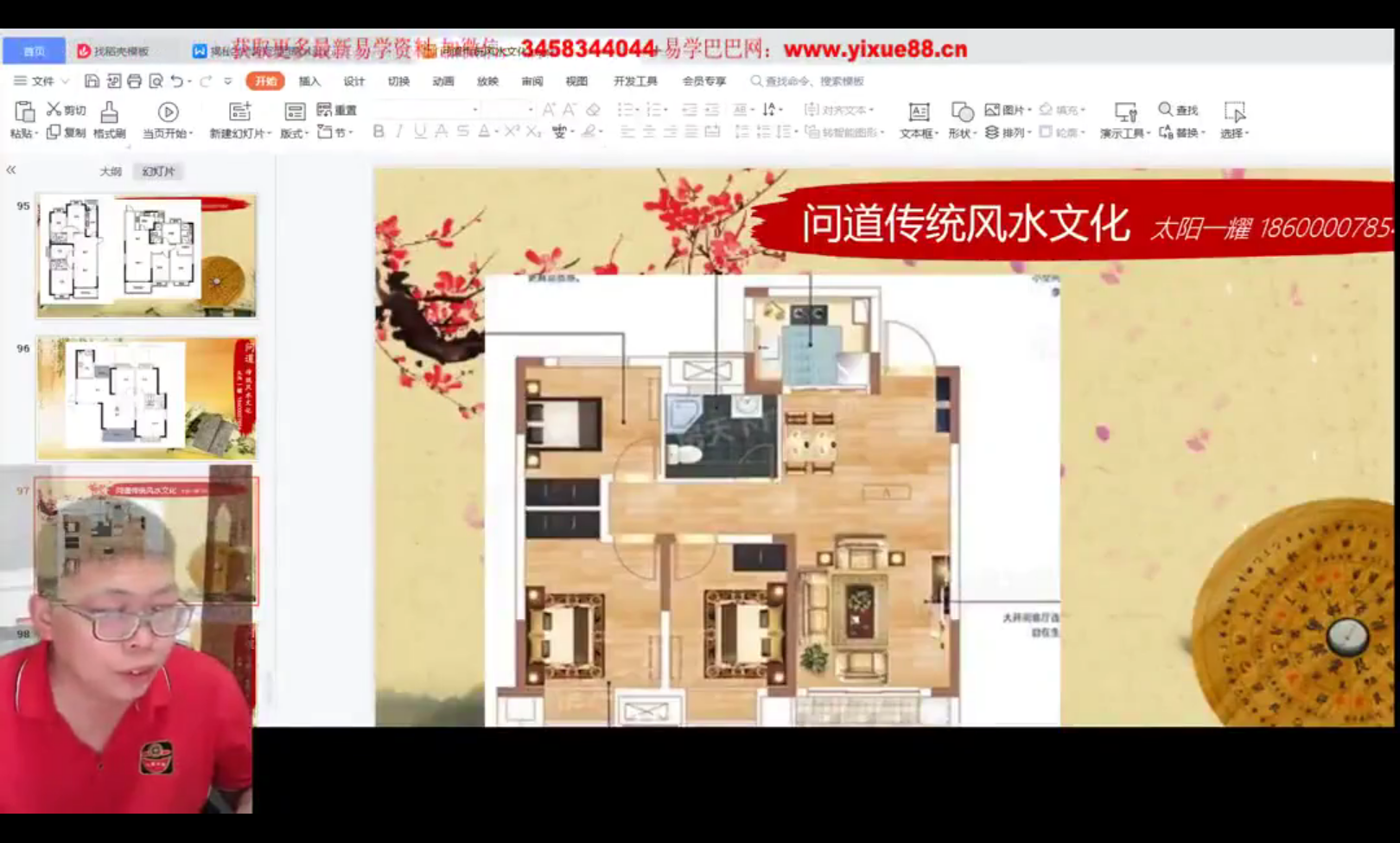
Task: Toggle italic formatting
Action: (398, 131)
